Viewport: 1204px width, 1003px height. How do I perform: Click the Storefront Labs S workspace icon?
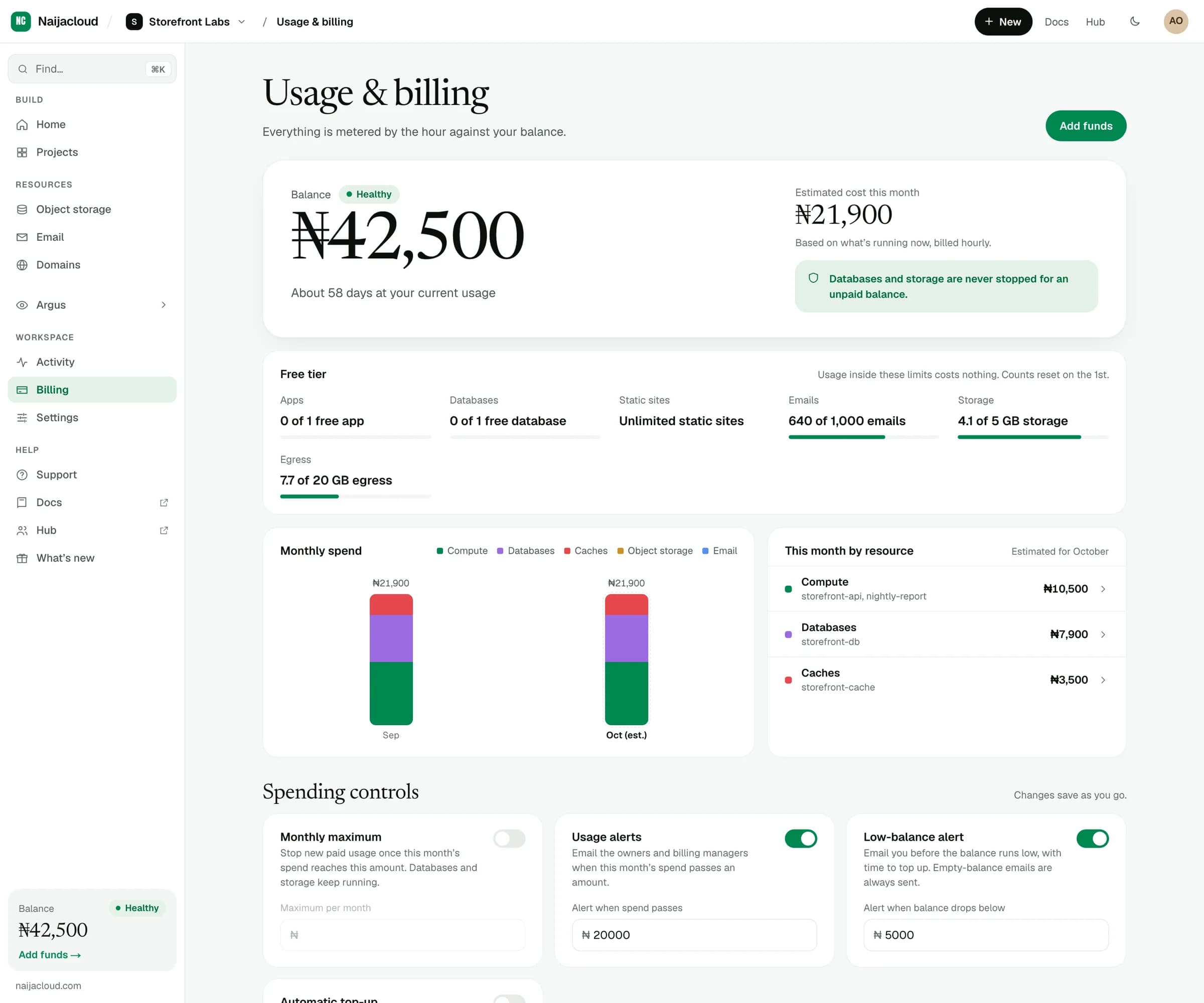133,22
